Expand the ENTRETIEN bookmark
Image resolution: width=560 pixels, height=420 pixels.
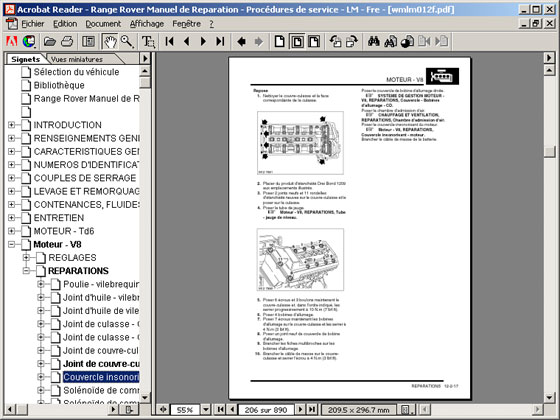[11, 218]
